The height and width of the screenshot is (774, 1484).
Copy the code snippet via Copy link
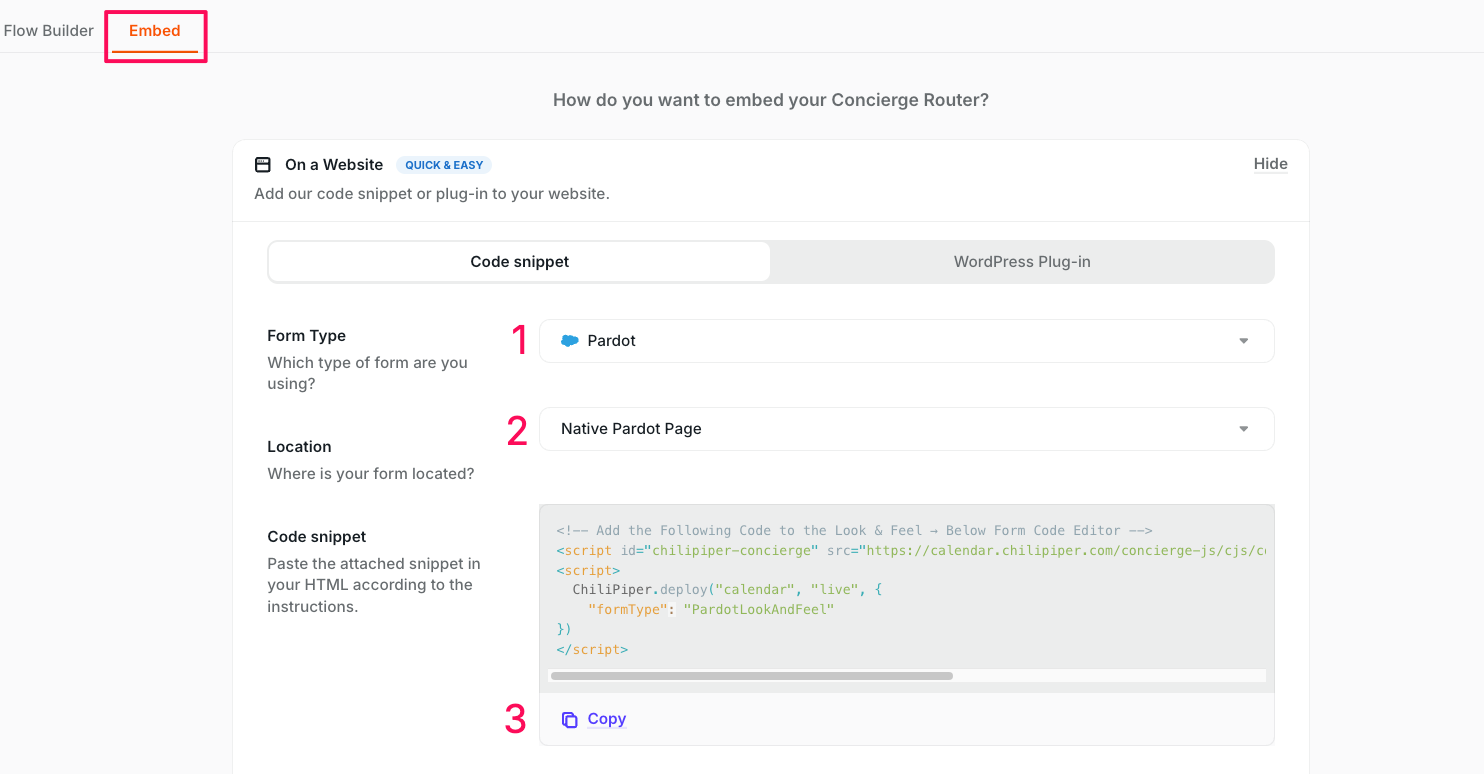(x=607, y=719)
